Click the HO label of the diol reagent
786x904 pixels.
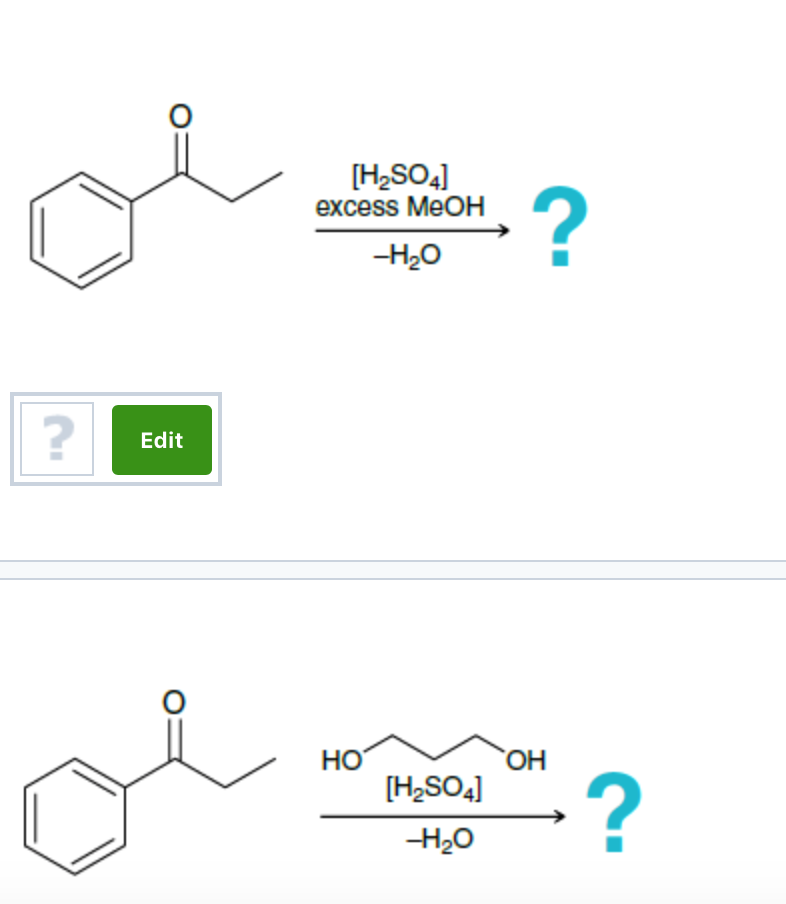pyautogui.click(x=341, y=760)
